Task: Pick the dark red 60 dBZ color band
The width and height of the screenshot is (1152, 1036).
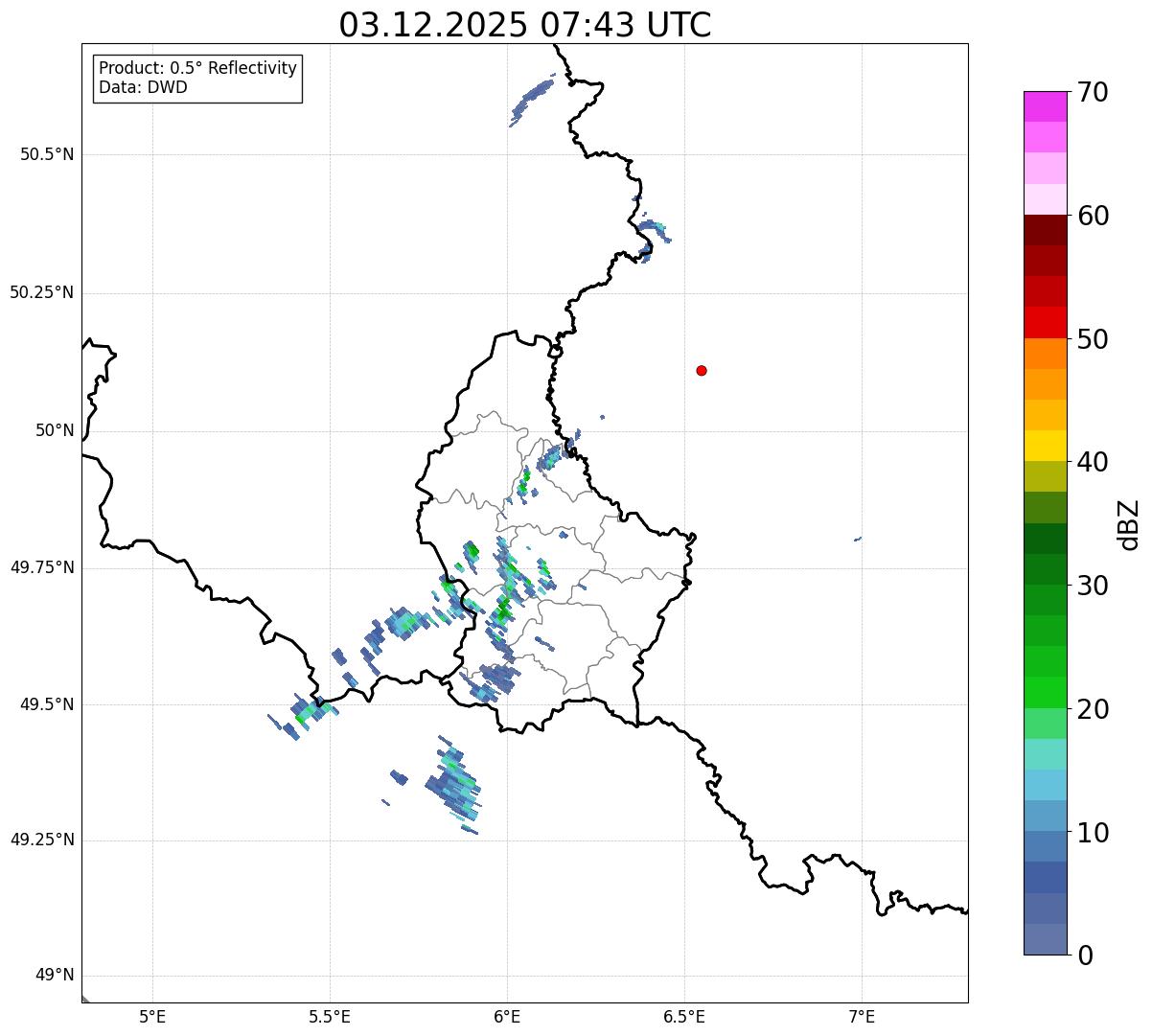Action: click(x=1045, y=230)
